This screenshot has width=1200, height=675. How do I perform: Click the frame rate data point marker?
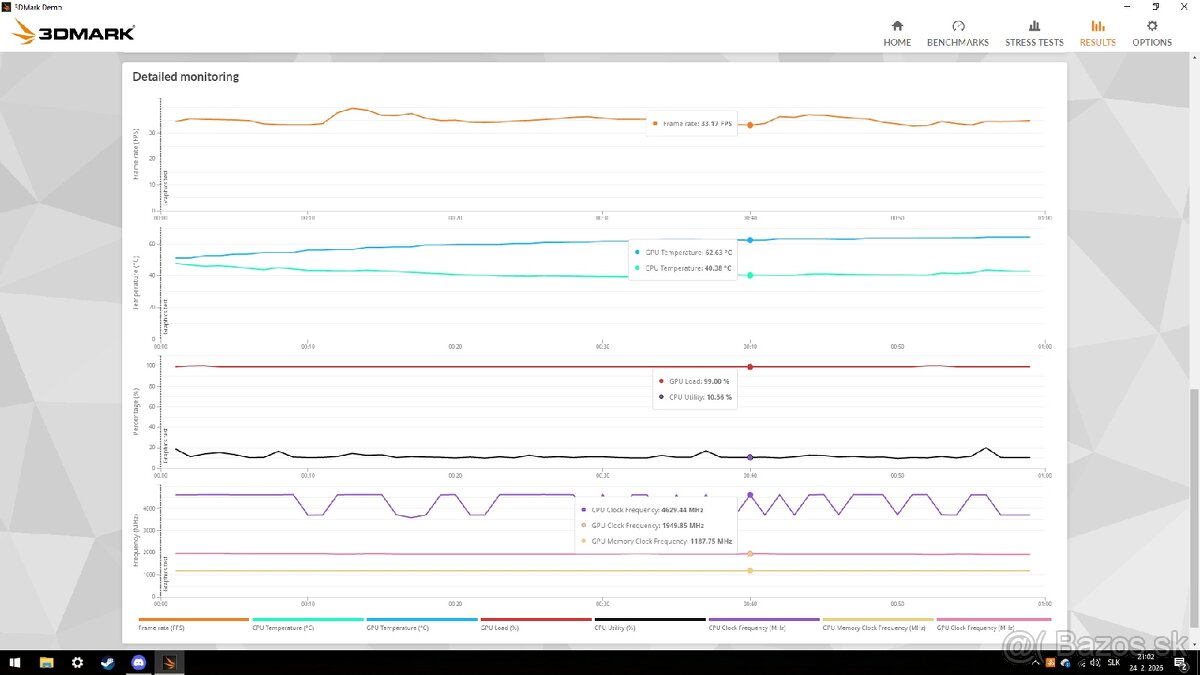[x=750, y=125]
